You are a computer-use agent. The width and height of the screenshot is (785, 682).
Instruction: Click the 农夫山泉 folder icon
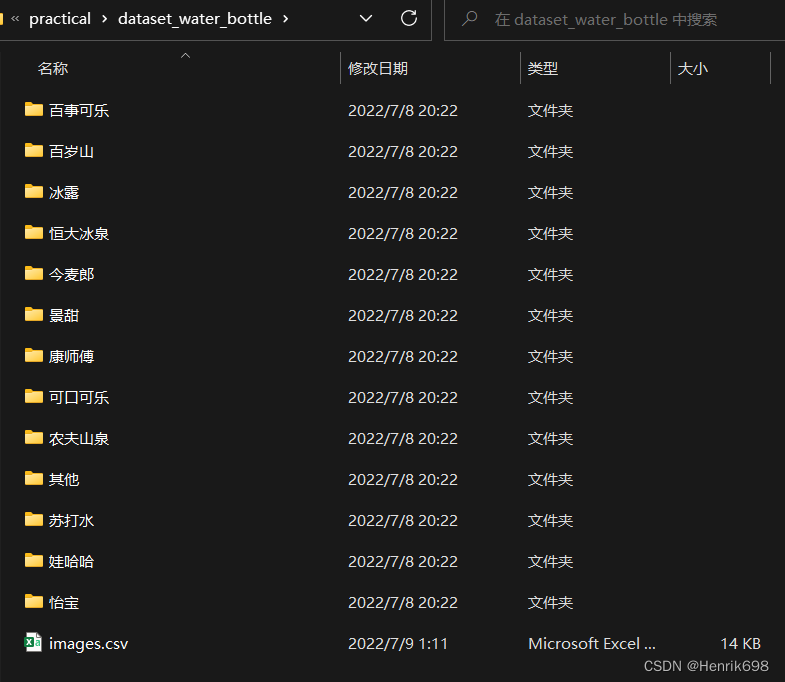click(34, 438)
